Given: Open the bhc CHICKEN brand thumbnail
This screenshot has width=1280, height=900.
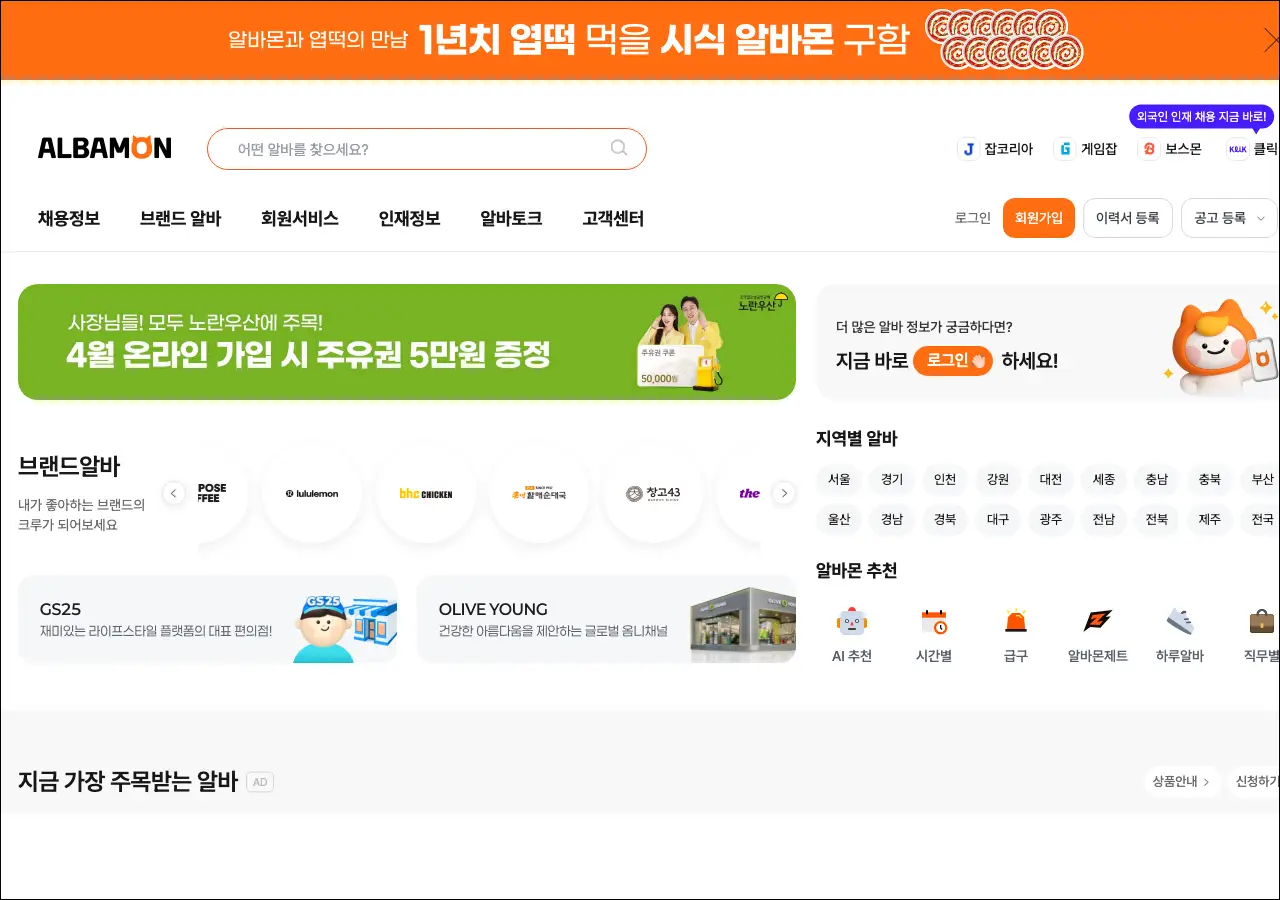Looking at the screenshot, I should click(426, 493).
